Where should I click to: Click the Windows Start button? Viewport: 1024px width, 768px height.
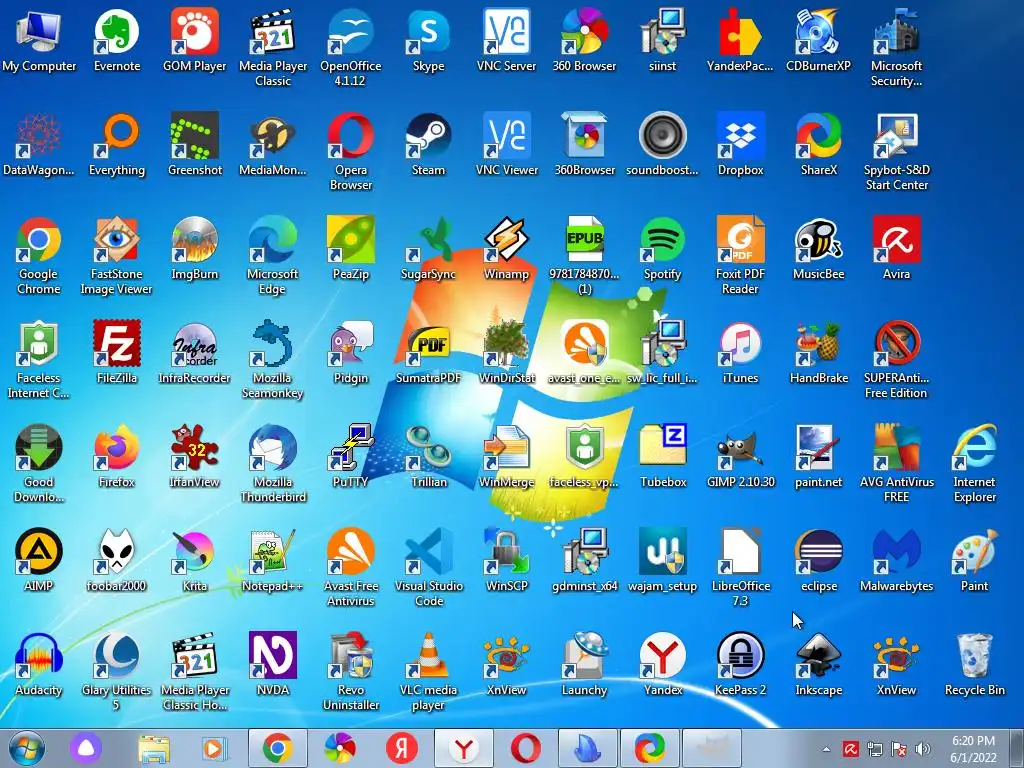pyautogui.click(x=27, y=748)
